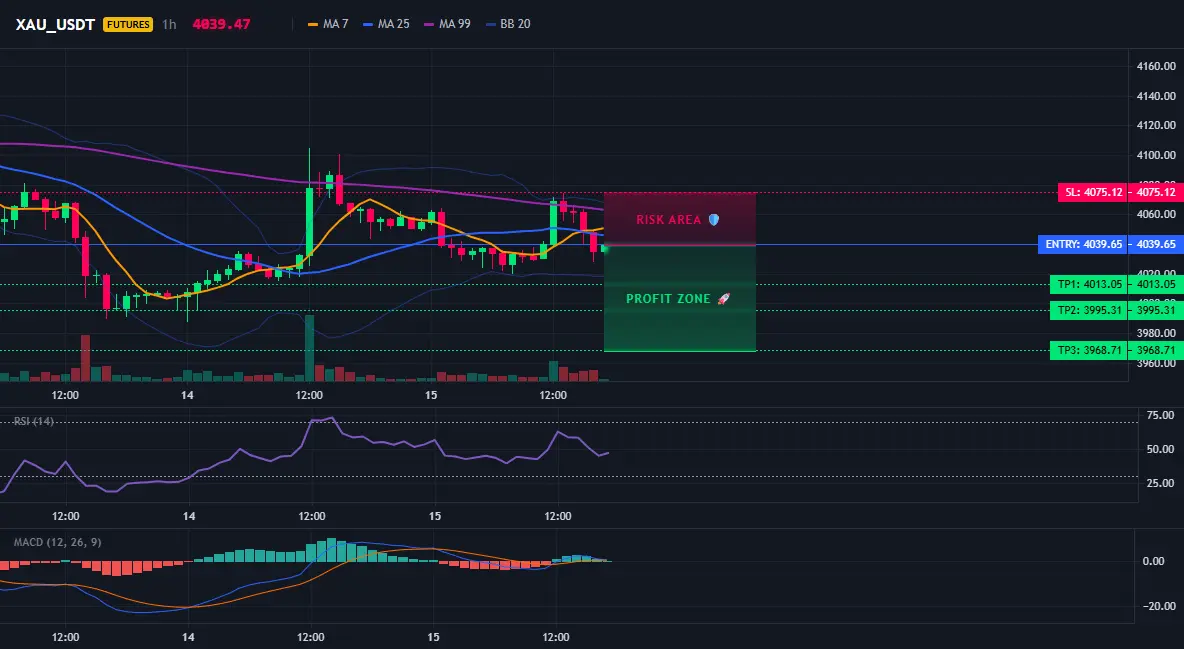Click the 75.00 RSI axis value
Image resolution: width=1184 pixels, height=649 pixels.
coord(1160,415)
